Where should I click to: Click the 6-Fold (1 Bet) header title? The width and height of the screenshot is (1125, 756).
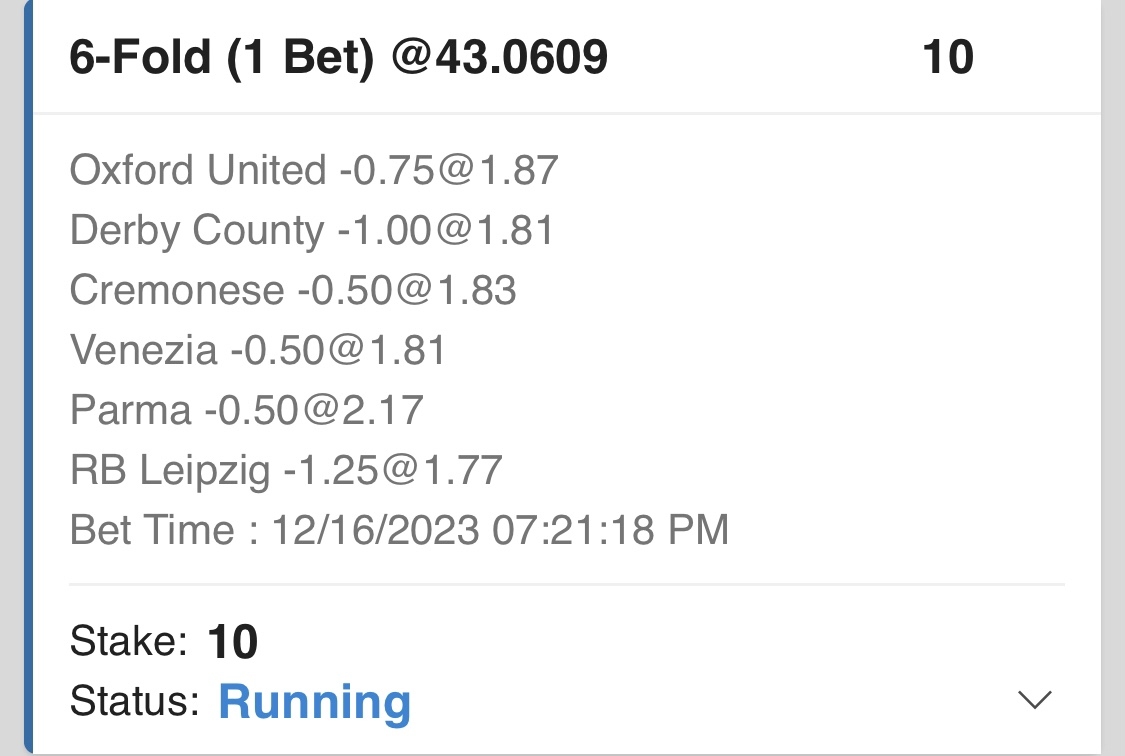click(x=222, y=58)
